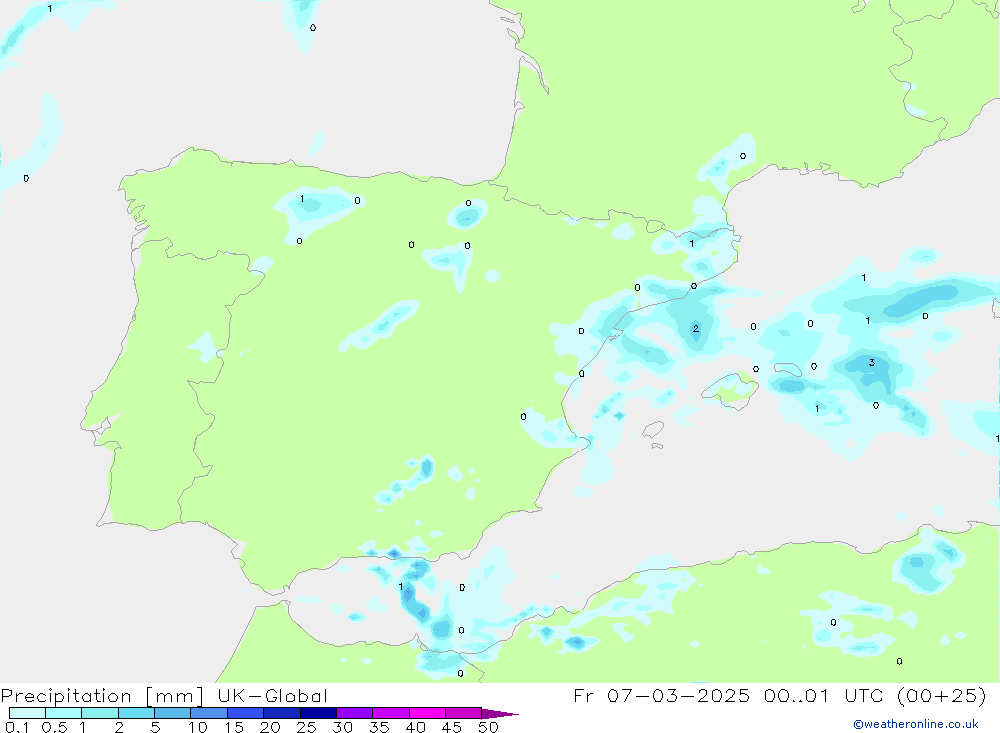Viewport: 1000px width, 733px height.
Task: Click the legend scale label '30'
Action: tap(343, 727)
